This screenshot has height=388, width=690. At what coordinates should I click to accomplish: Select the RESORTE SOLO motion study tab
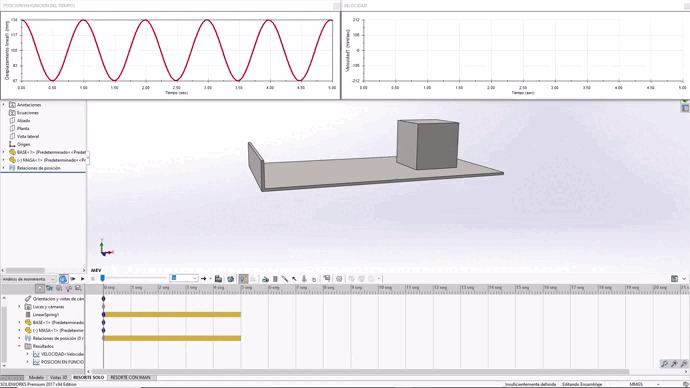click(88, 377)
